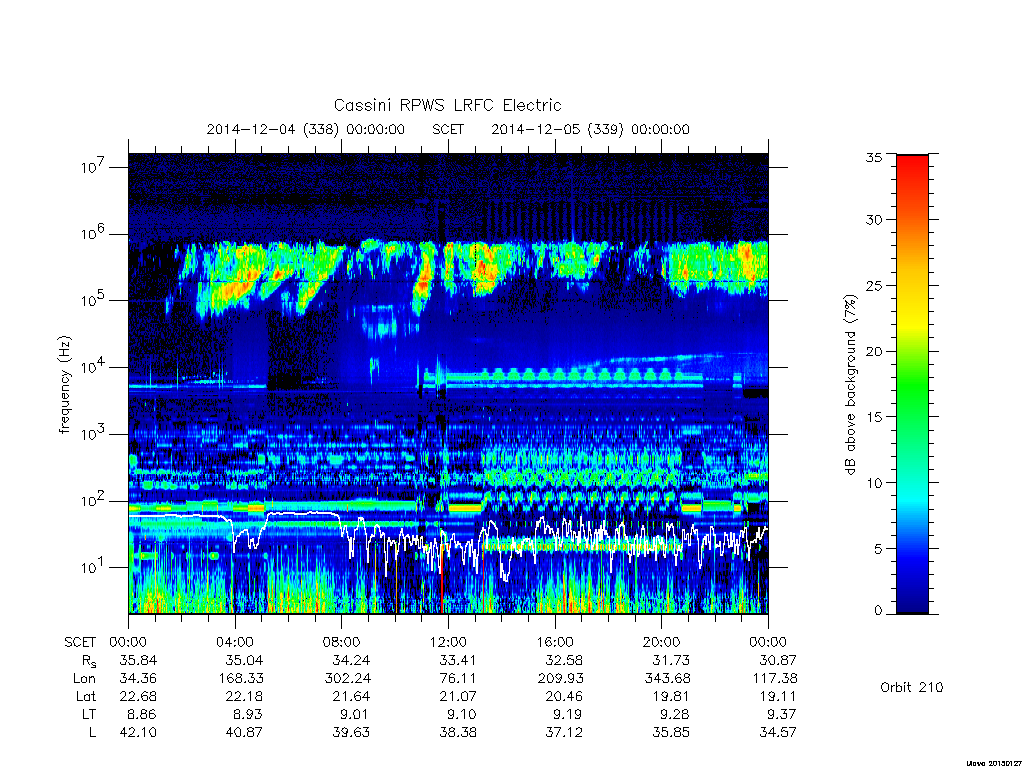The height and width of the screenshot is (768, 1024).
Task: Click colorbar tick label '10' beside the color scale
Action: [873, 483]
